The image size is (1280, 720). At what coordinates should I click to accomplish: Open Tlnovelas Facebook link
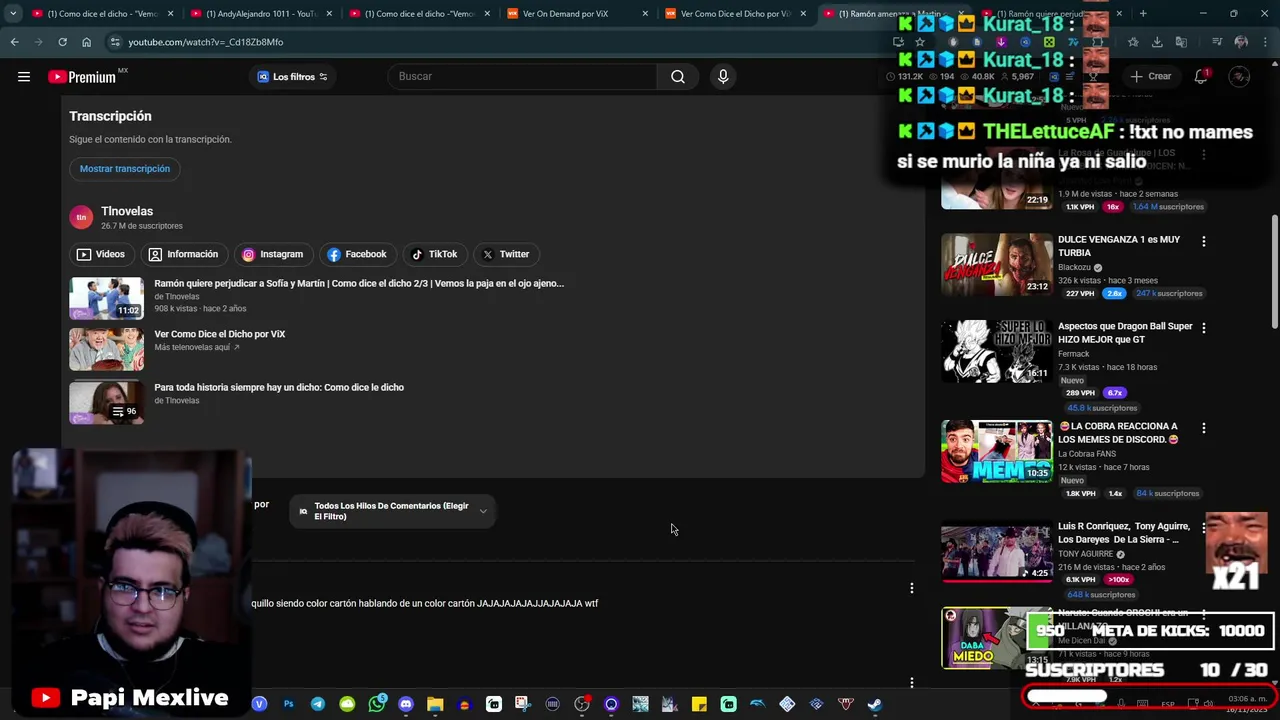click(357, 254)
